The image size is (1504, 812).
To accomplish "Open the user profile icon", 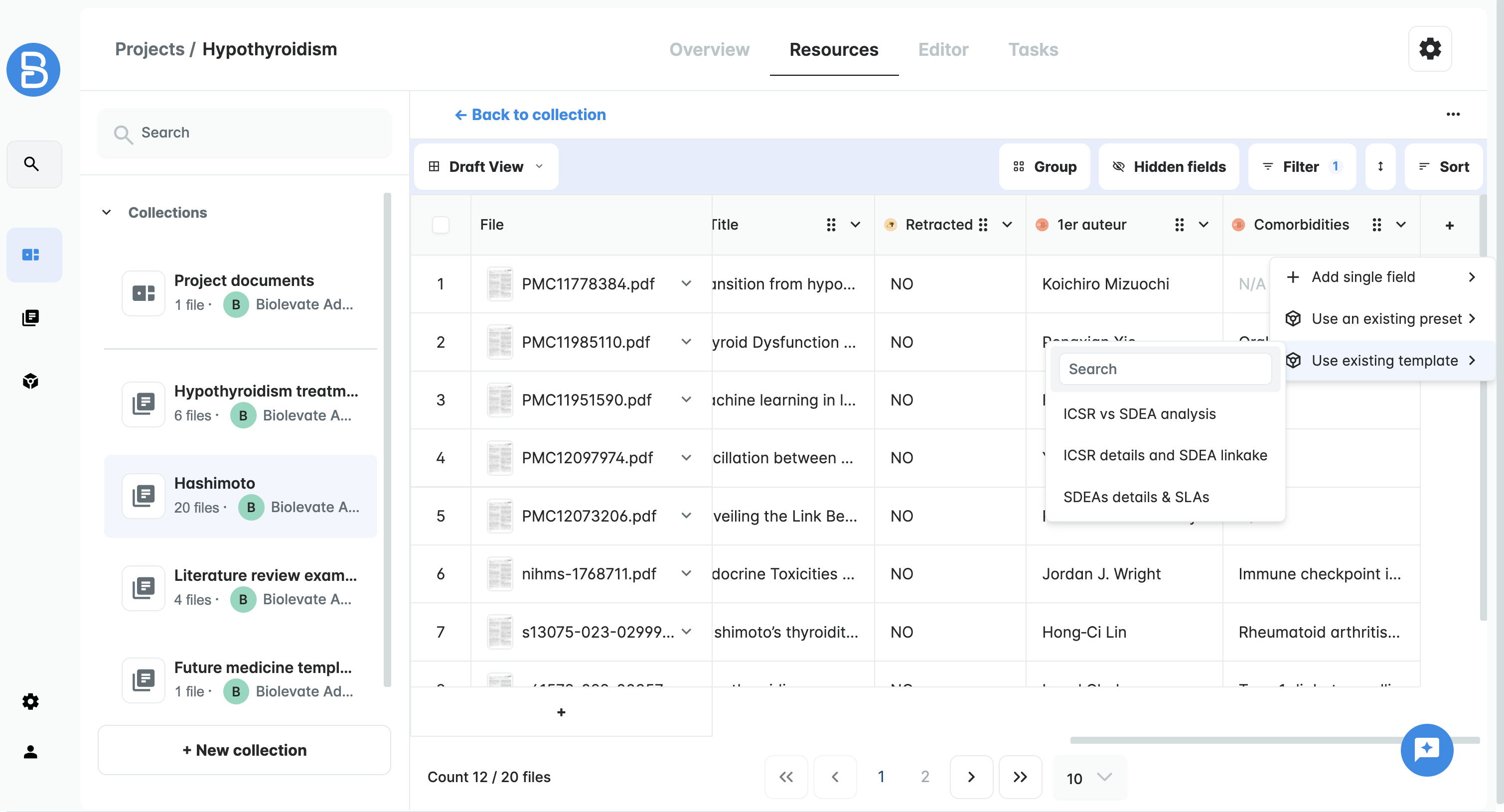I will click(31, 751).
